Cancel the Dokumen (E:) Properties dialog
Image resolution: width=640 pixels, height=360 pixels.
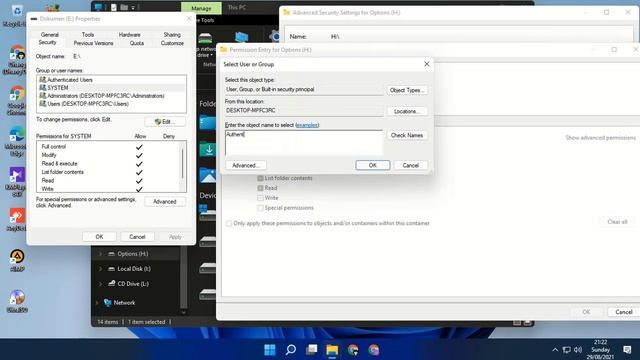coord(137,237)
